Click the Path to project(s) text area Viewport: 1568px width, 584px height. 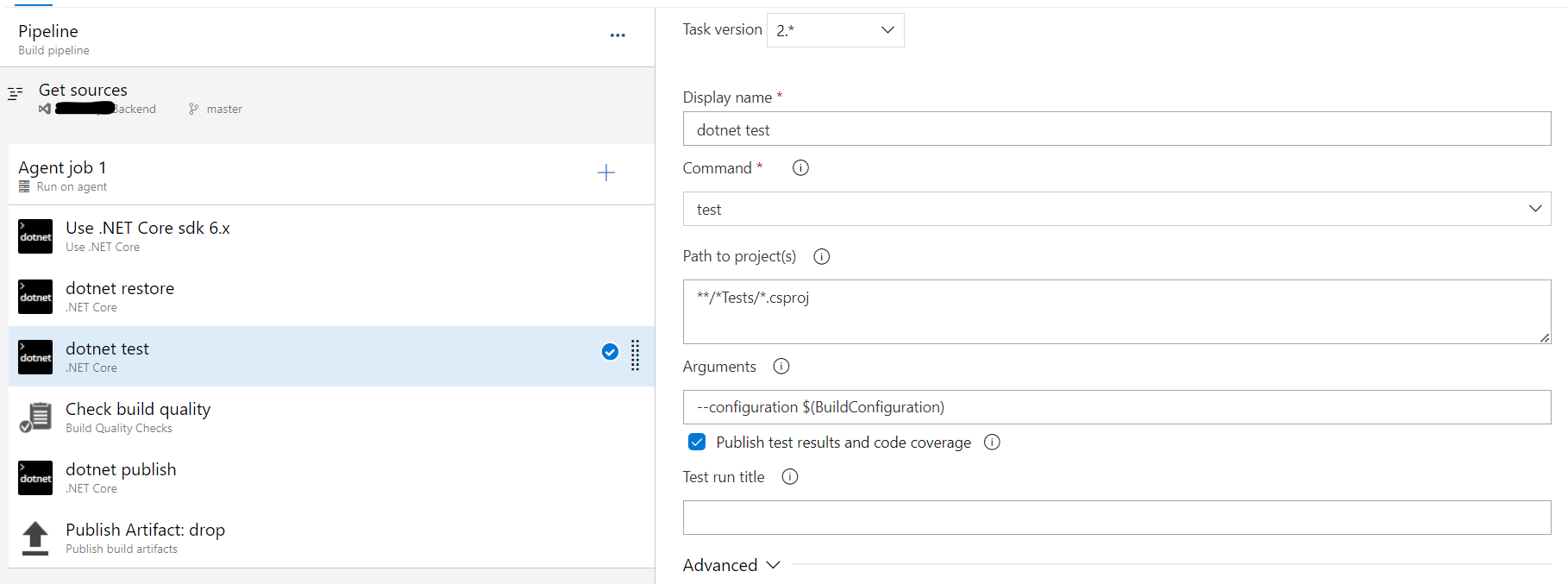point(1117,311)
